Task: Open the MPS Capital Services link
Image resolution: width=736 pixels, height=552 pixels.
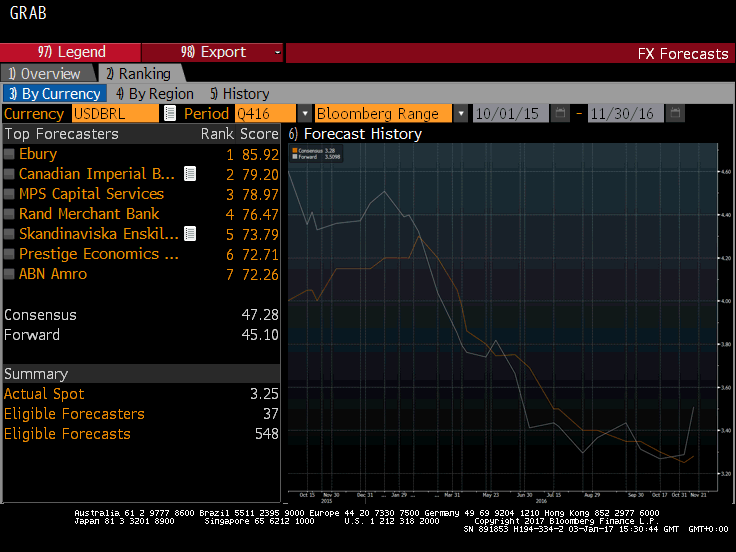Action: 92,193
